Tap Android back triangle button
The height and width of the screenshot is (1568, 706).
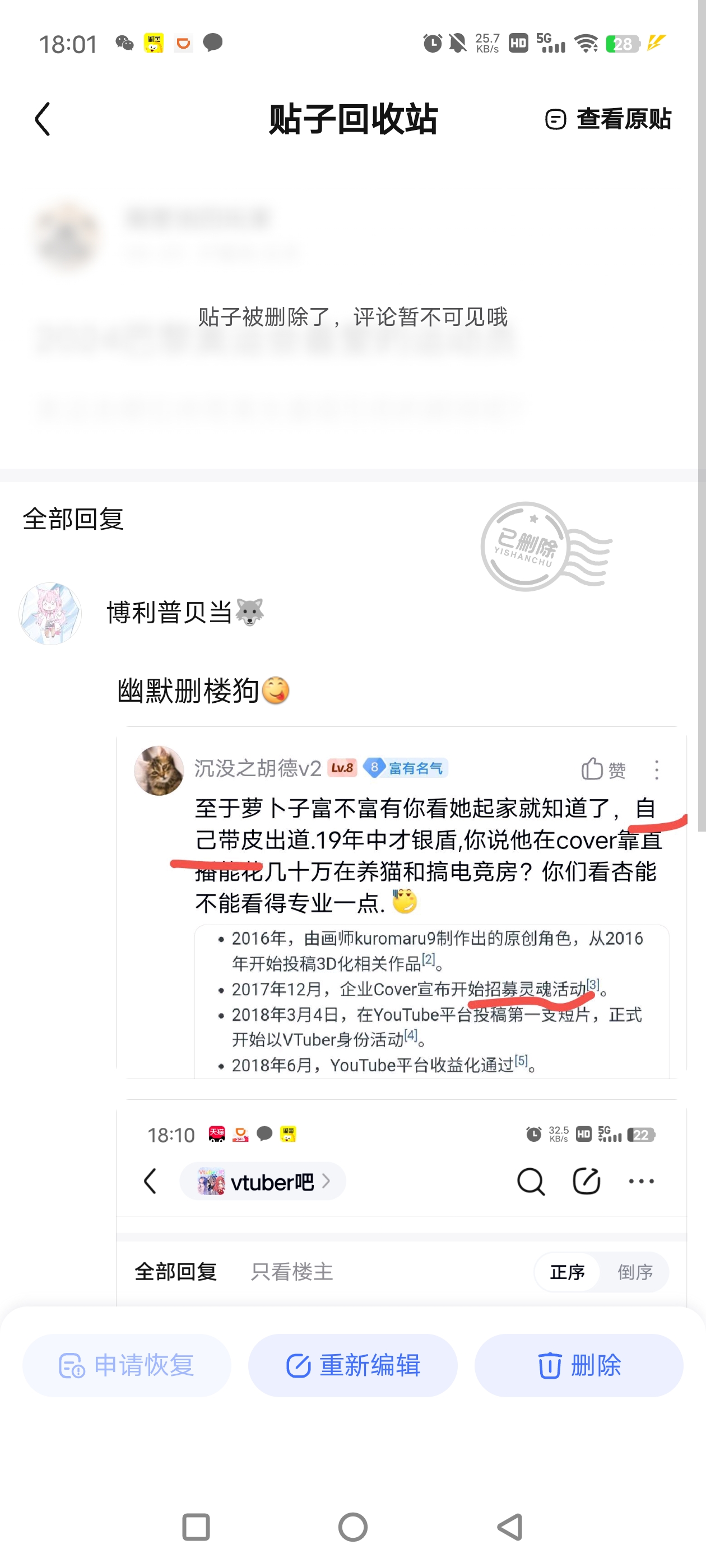510,1527
